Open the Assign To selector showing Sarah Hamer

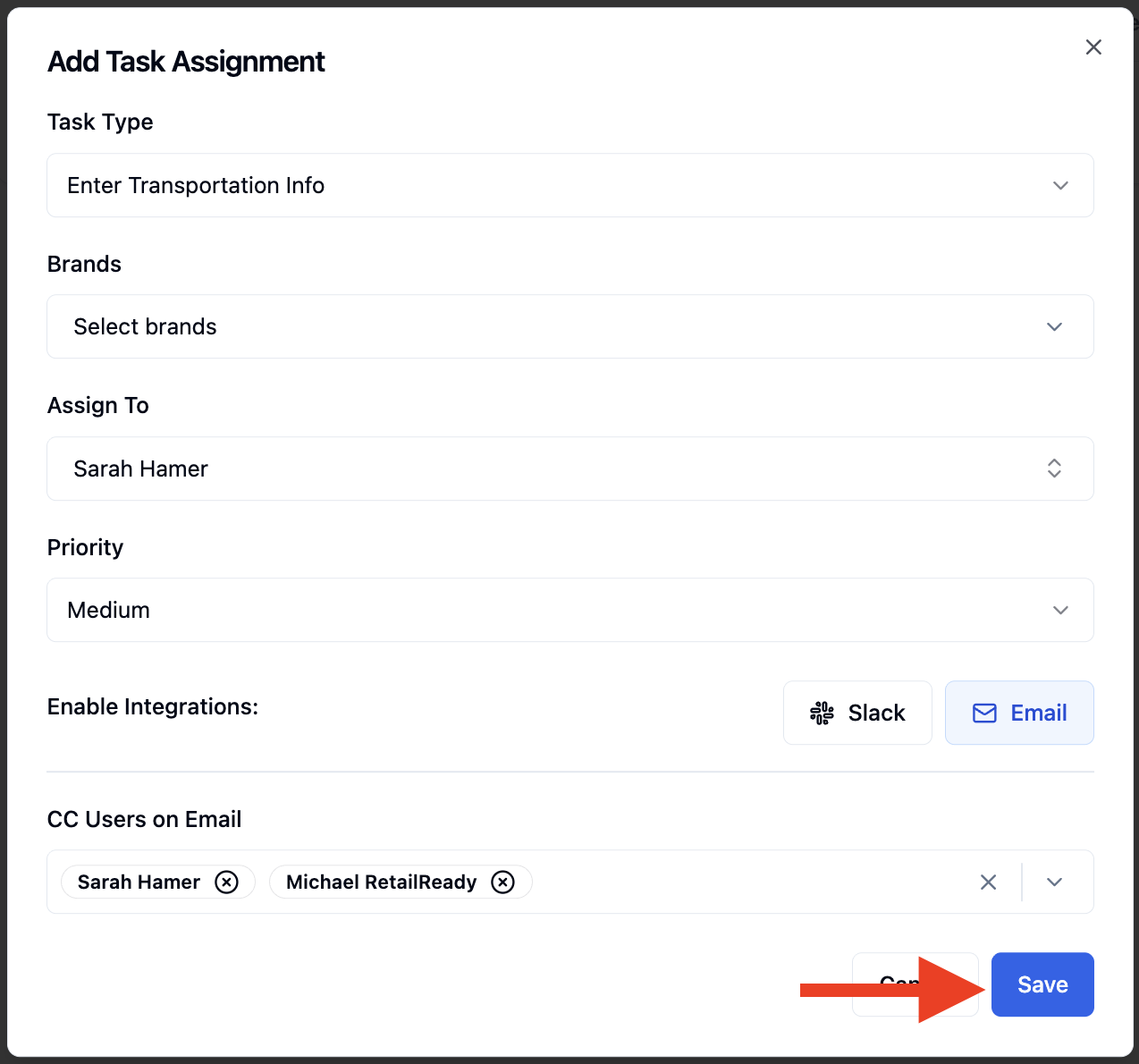[x=569, y=469]
